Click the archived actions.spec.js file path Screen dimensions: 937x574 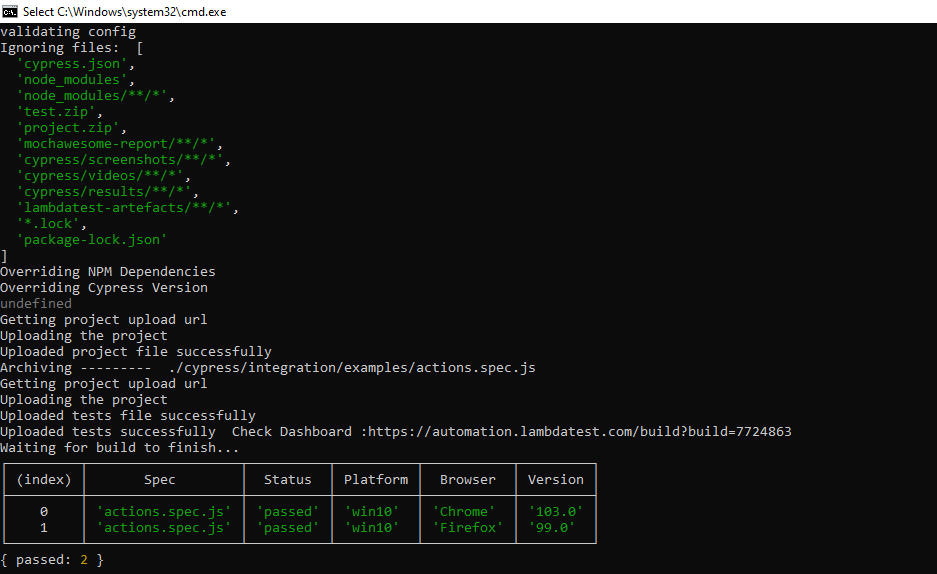352,368
